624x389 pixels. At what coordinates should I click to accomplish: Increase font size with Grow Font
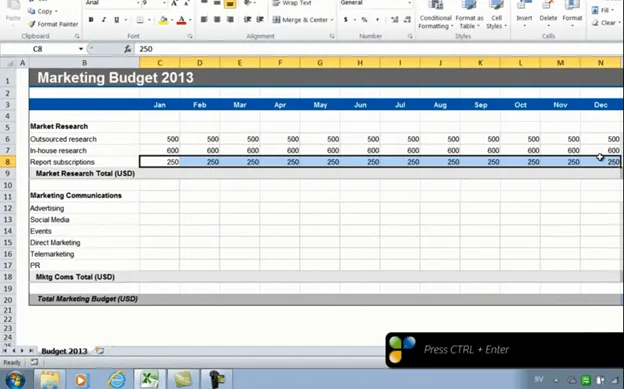(174, 3)
